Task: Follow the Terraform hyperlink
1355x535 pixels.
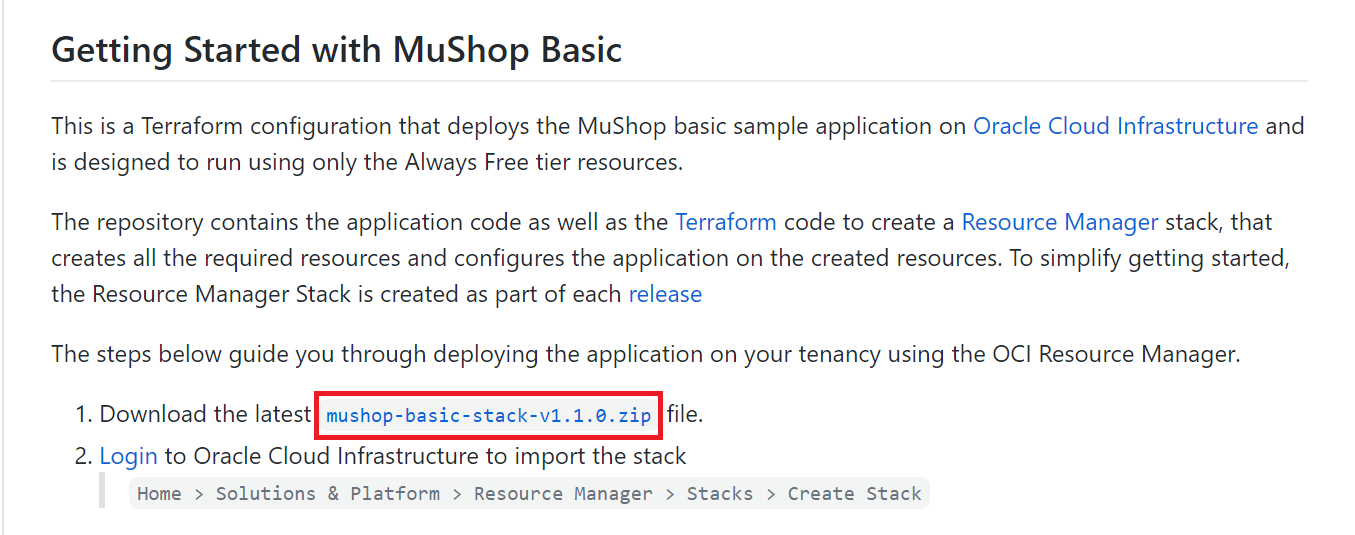Action: [726, 222]
